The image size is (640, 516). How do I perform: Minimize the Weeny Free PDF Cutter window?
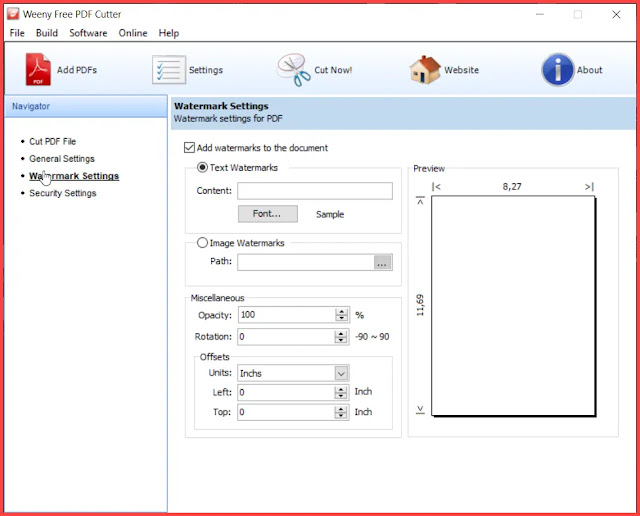pos(540,15)
